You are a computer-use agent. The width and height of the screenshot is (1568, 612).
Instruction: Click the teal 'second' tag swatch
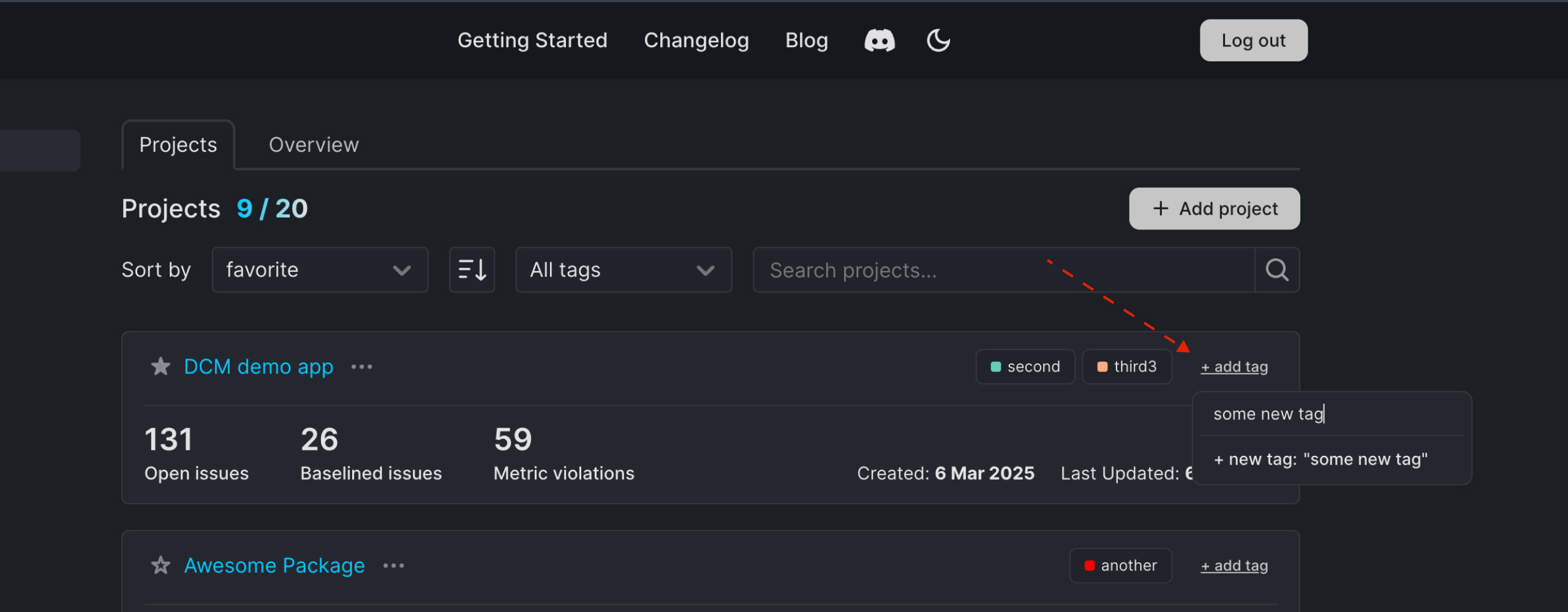tap(996, 367)
